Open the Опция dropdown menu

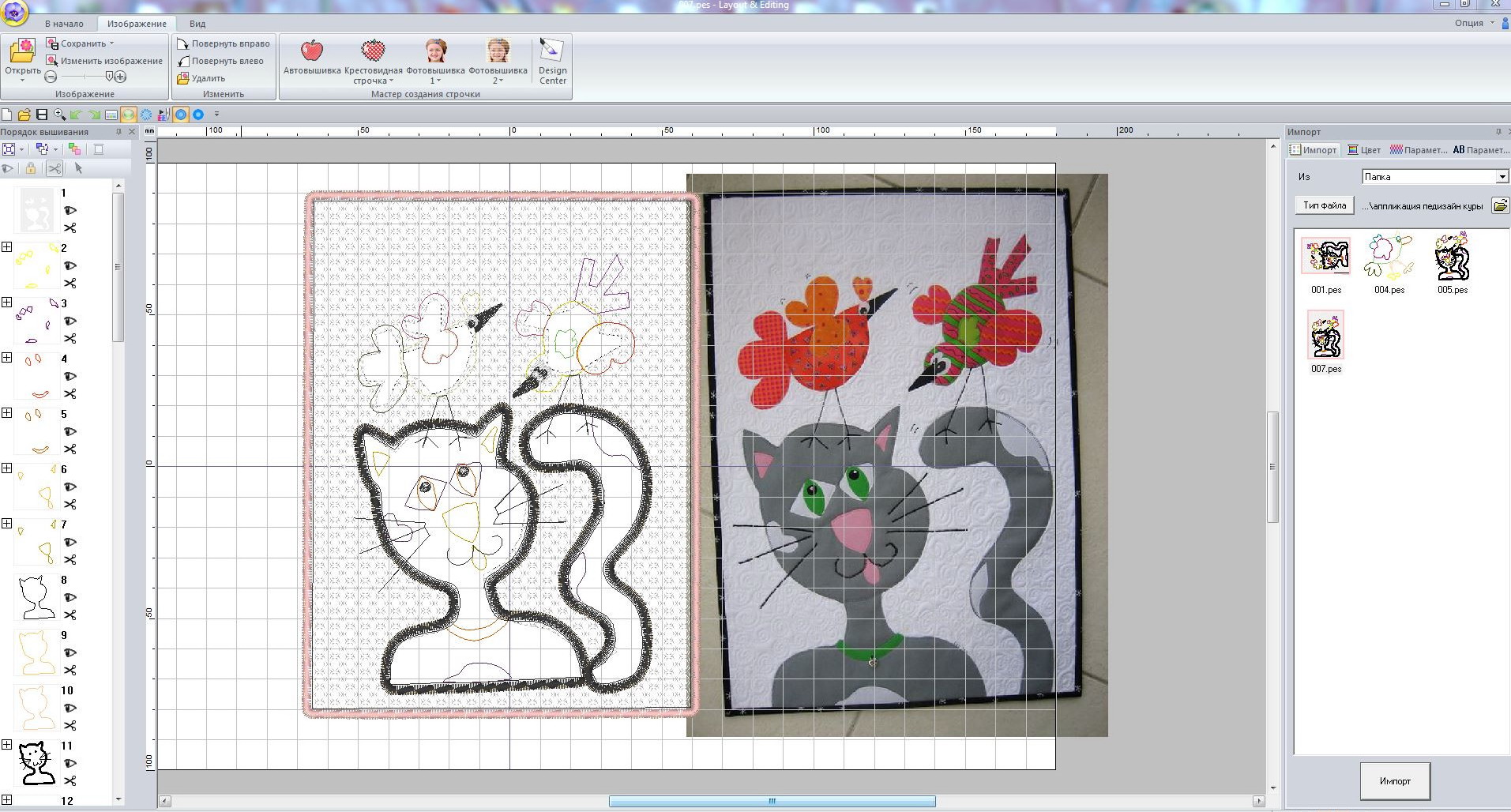[1475, 23]
